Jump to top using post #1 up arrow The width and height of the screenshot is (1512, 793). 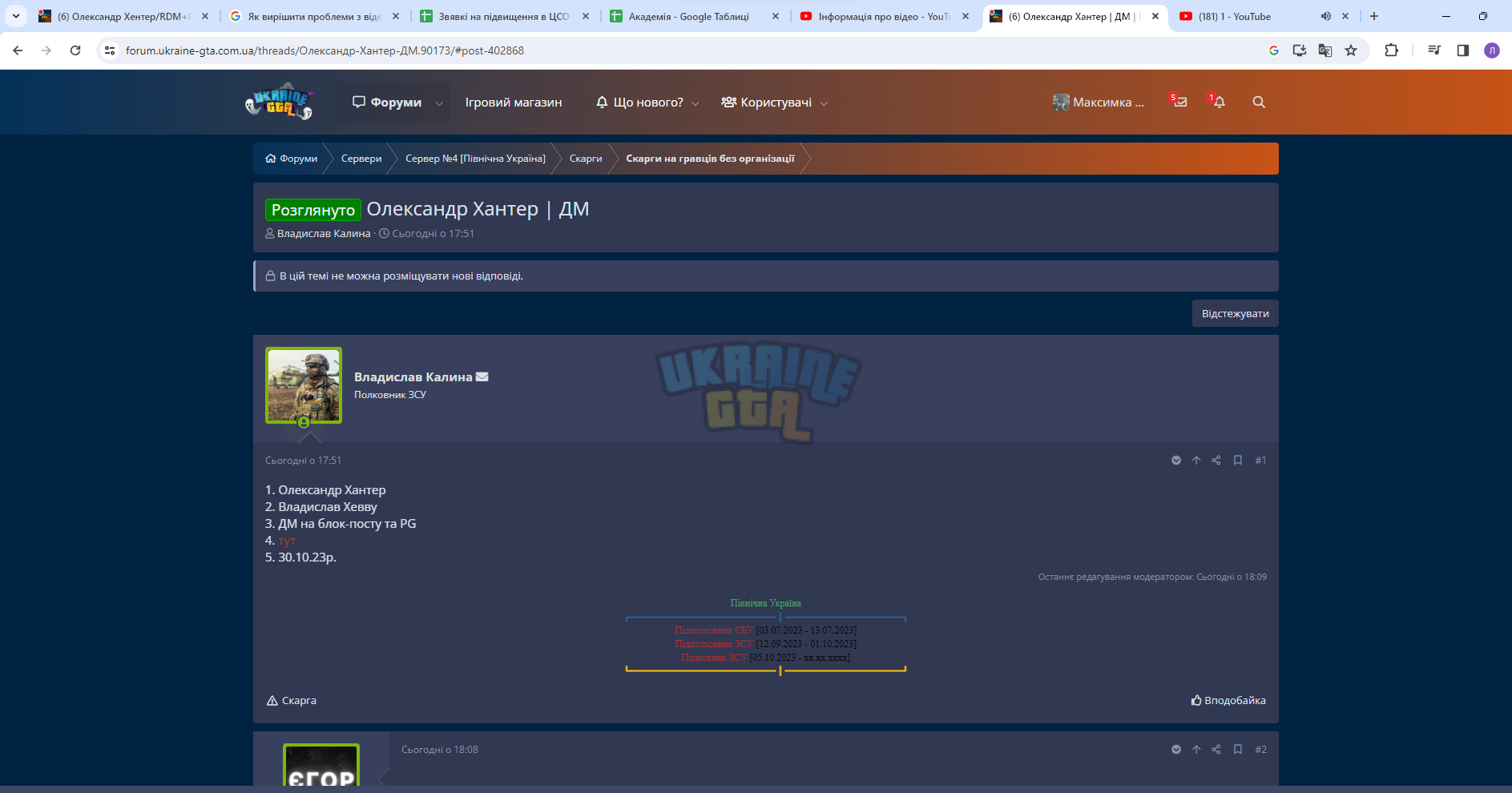tap(1196, 461)
